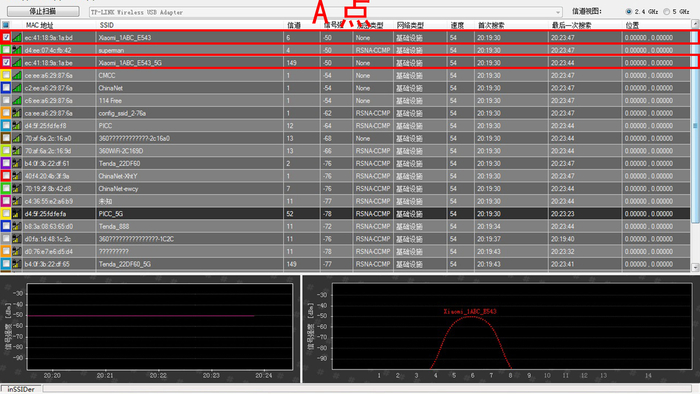This screenshot has width=700, height=394.
Task: Sort by the SSID column header
Action: click(x=107, y=25)
